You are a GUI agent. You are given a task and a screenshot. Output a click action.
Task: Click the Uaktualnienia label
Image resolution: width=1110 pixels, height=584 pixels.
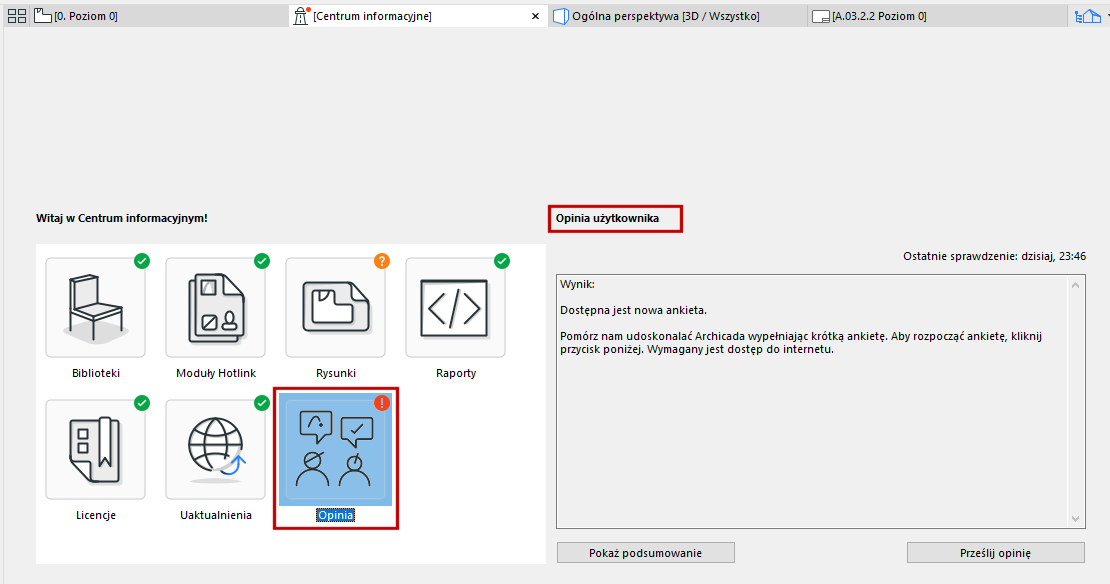216,515
